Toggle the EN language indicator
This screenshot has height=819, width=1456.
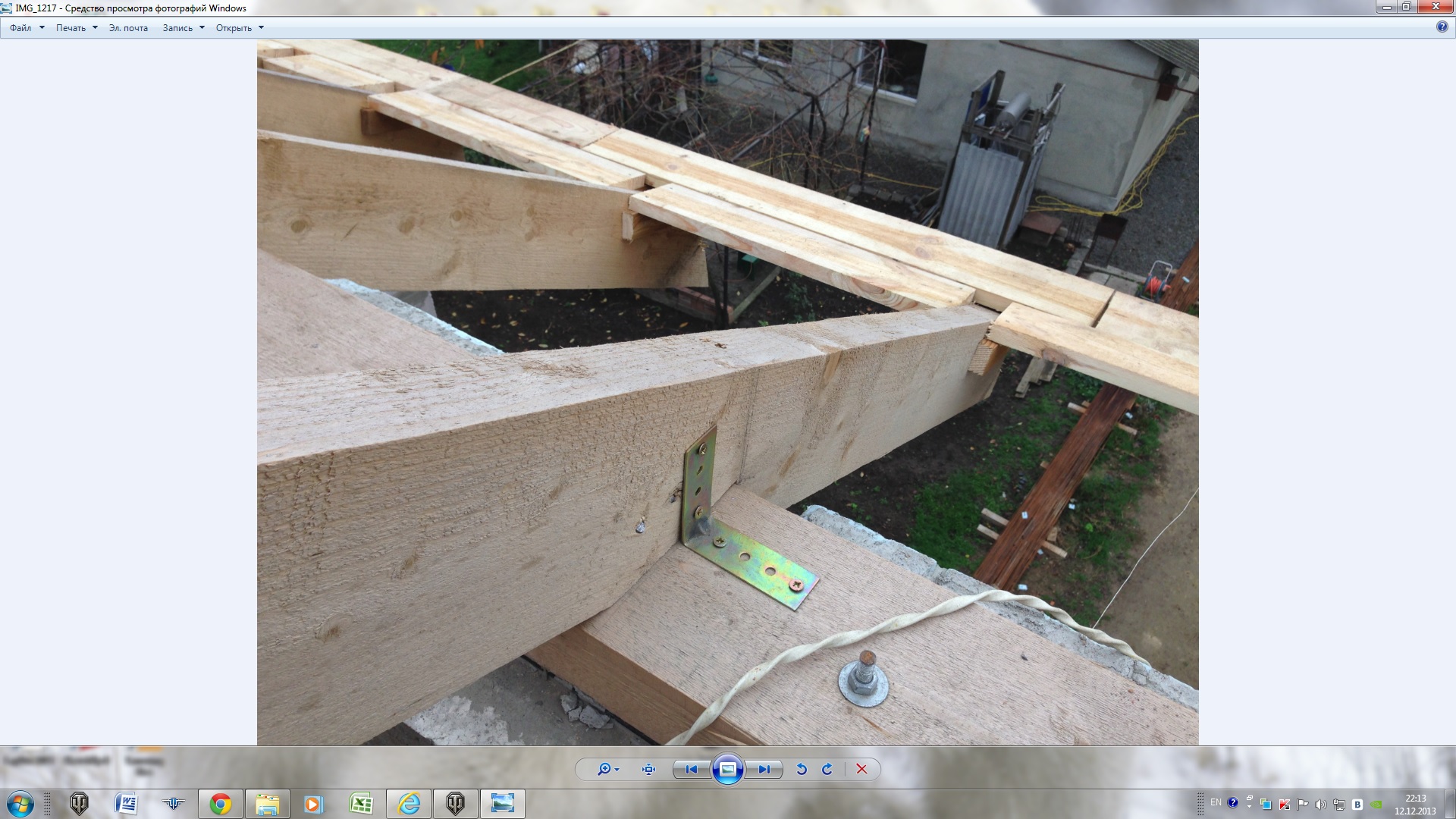pos(1216,802)
